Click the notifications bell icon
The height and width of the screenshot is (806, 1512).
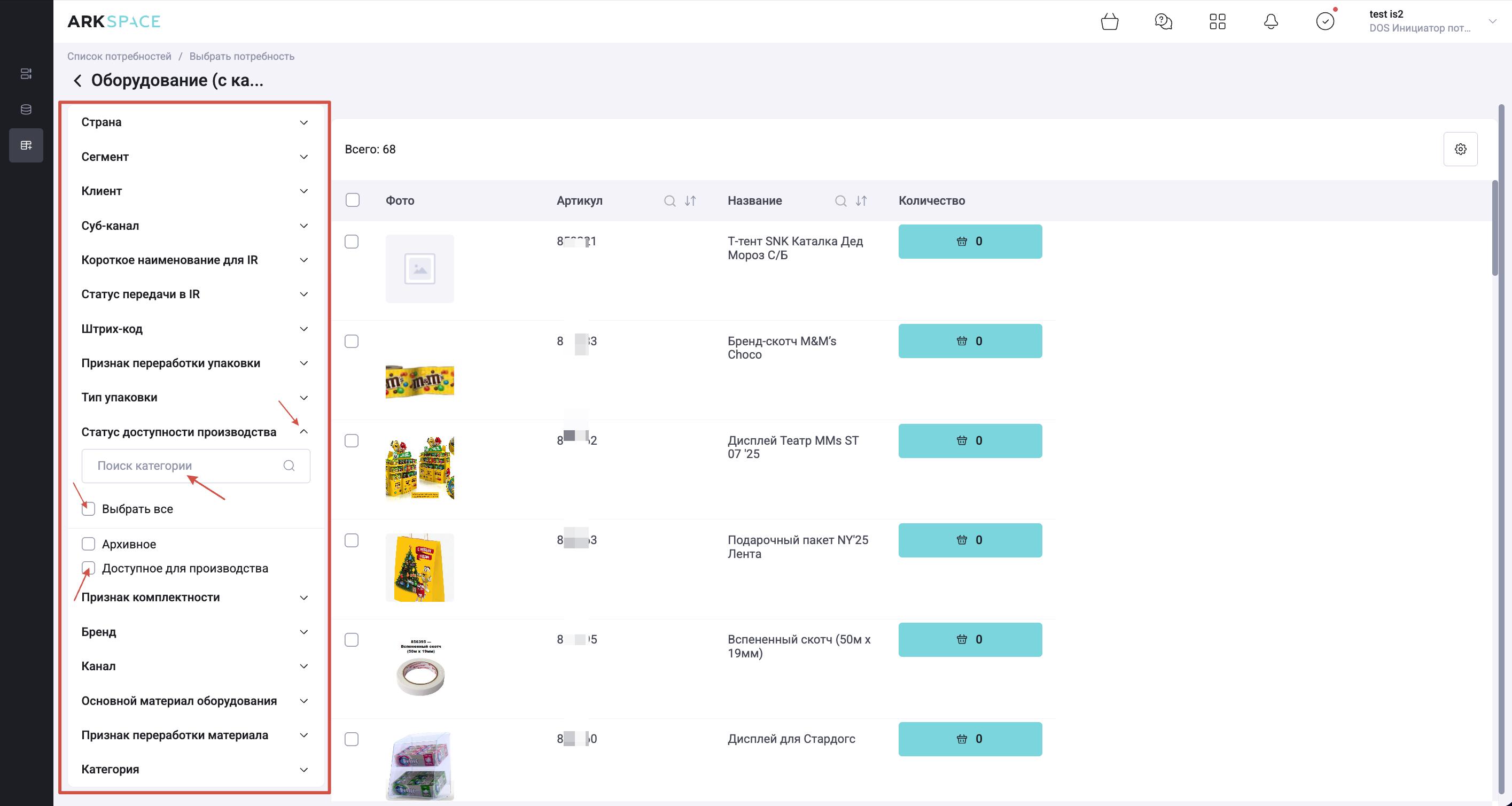(x=1271, y=22)
